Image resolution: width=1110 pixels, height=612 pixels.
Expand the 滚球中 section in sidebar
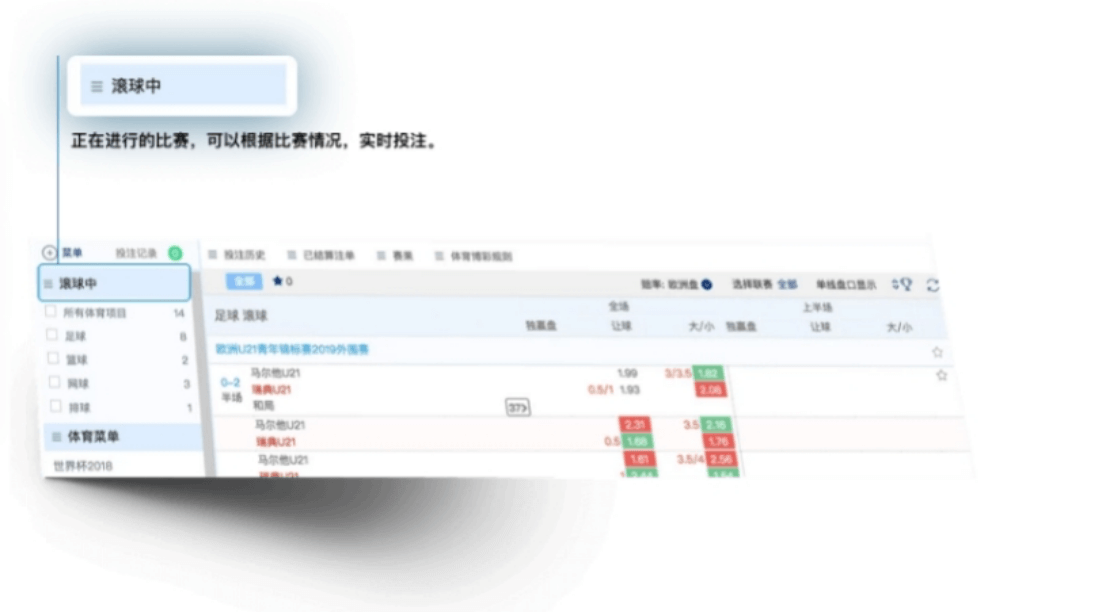pyautogui.click(x=114, y=284)
